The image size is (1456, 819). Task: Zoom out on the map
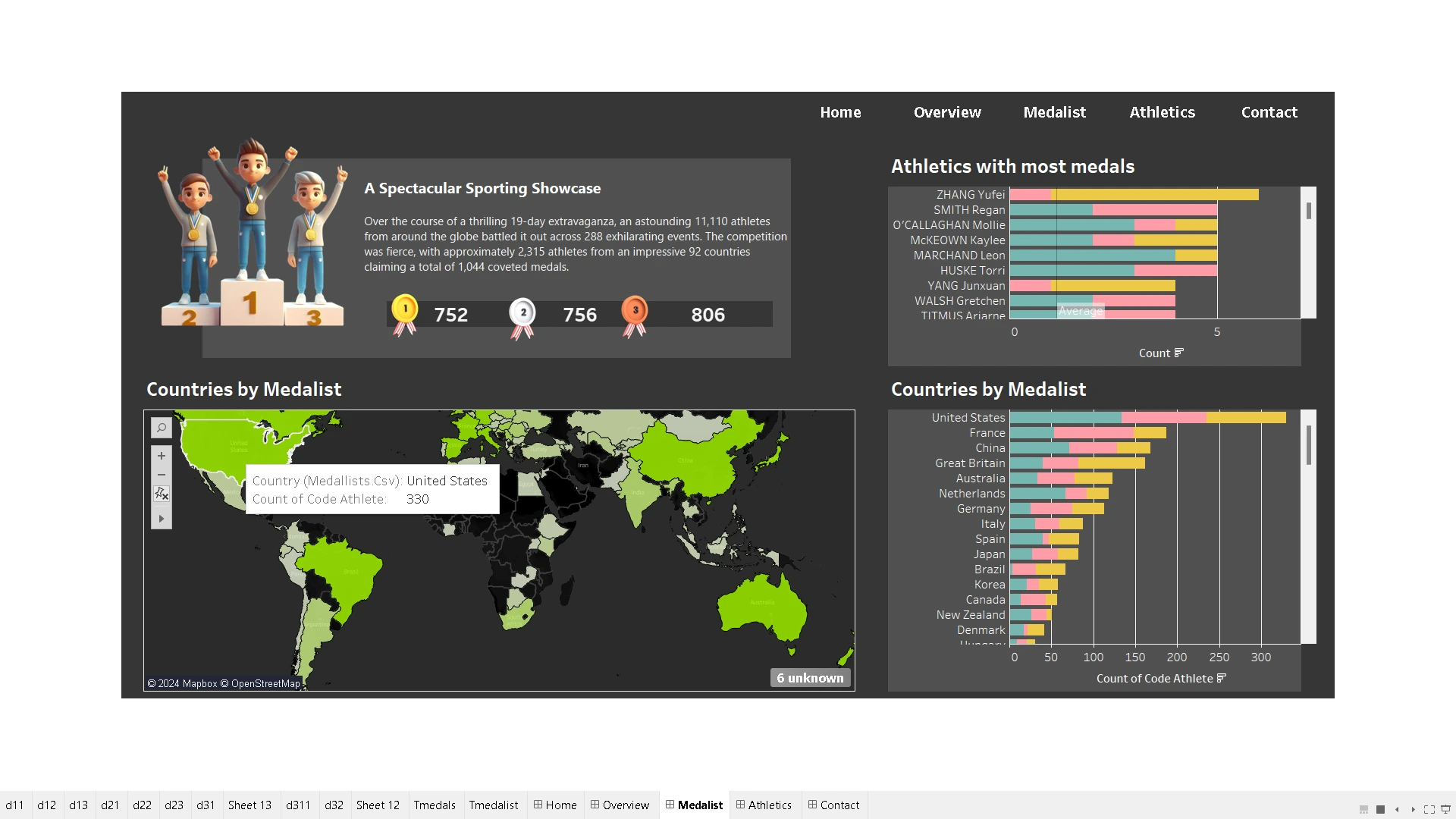point(161,475)
